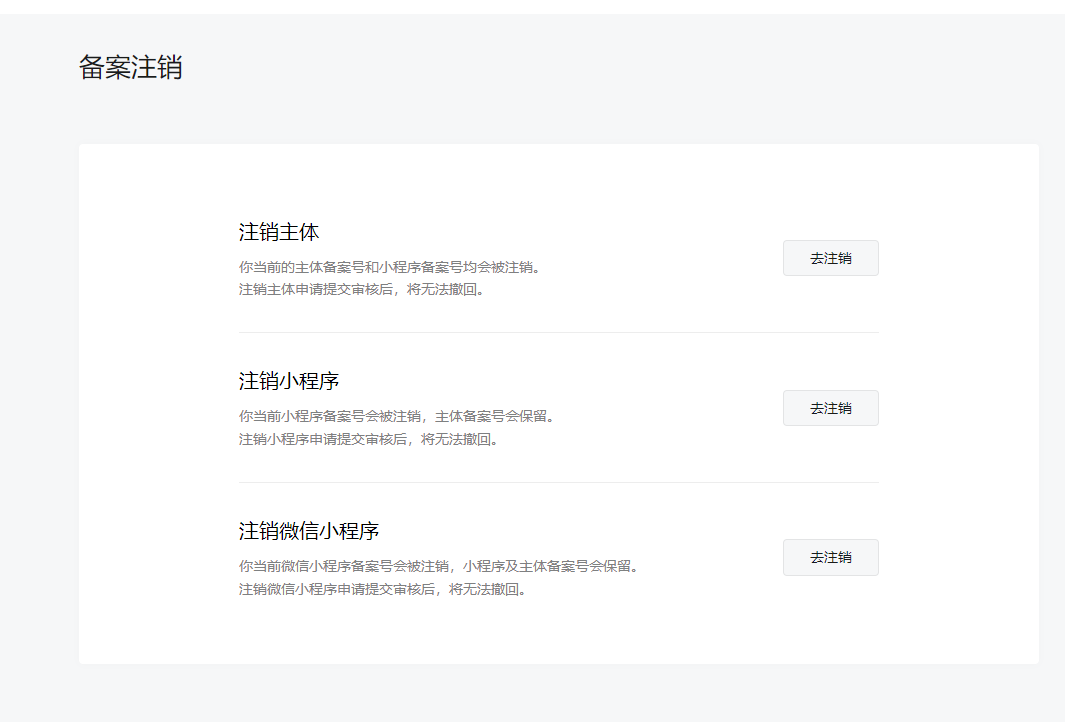Screen dimensions: 1065x722
Task: Click the 注销小程序 heading
Action: [x=289, y=381]
